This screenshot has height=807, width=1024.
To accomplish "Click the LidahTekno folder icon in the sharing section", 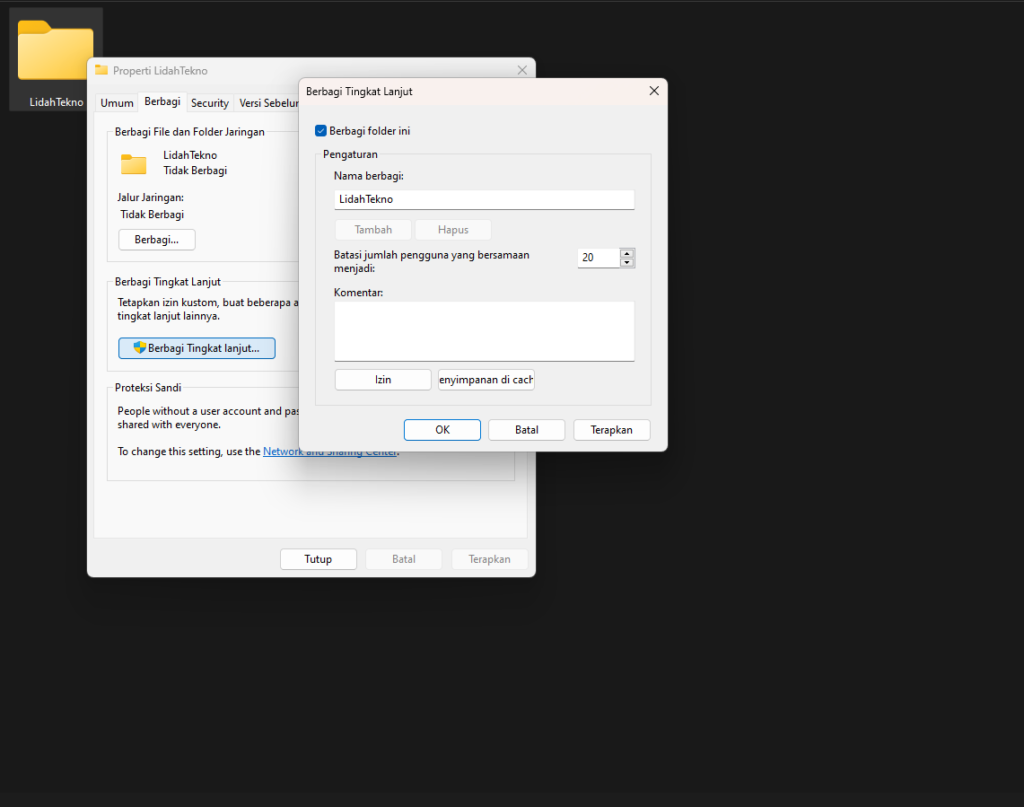I will (x=133, y=164).
